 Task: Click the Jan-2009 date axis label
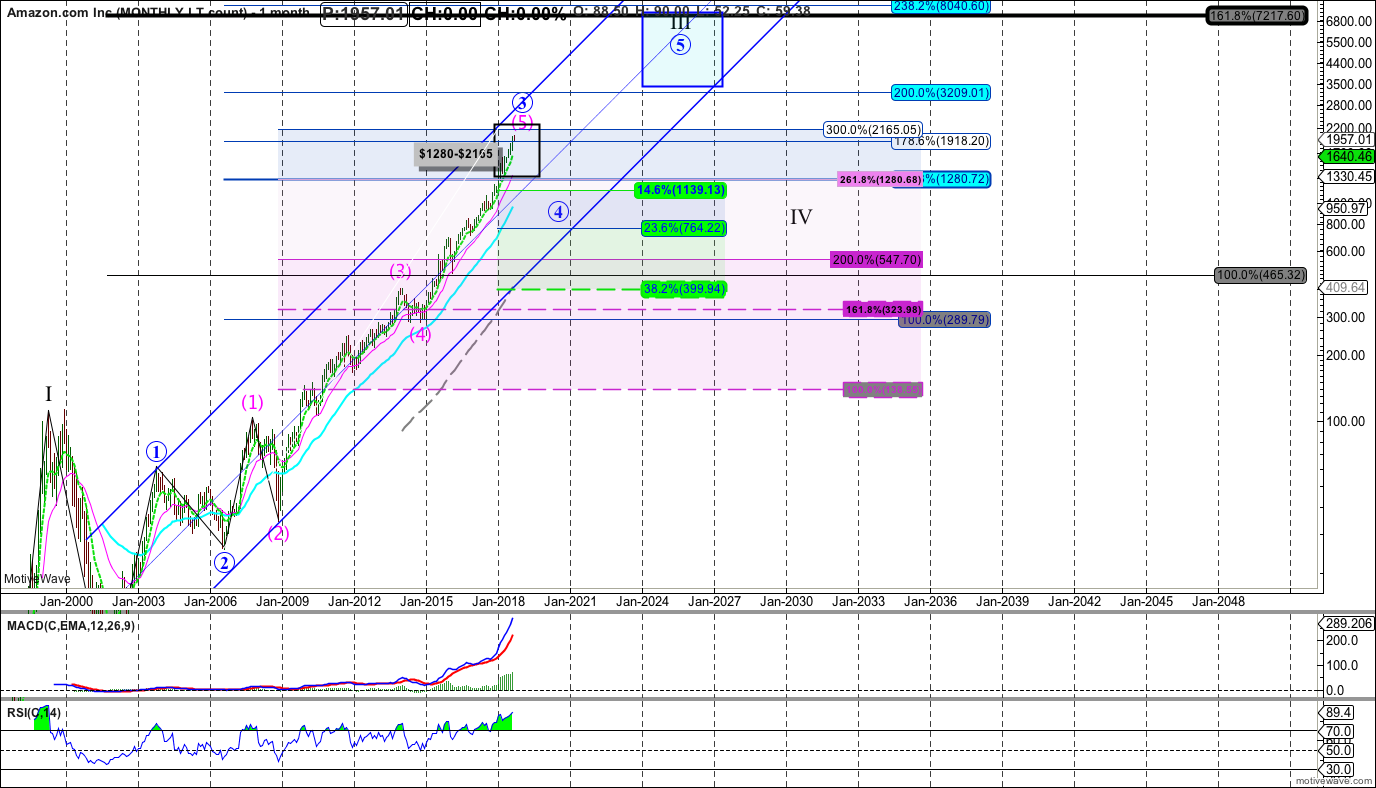point(282,601)
